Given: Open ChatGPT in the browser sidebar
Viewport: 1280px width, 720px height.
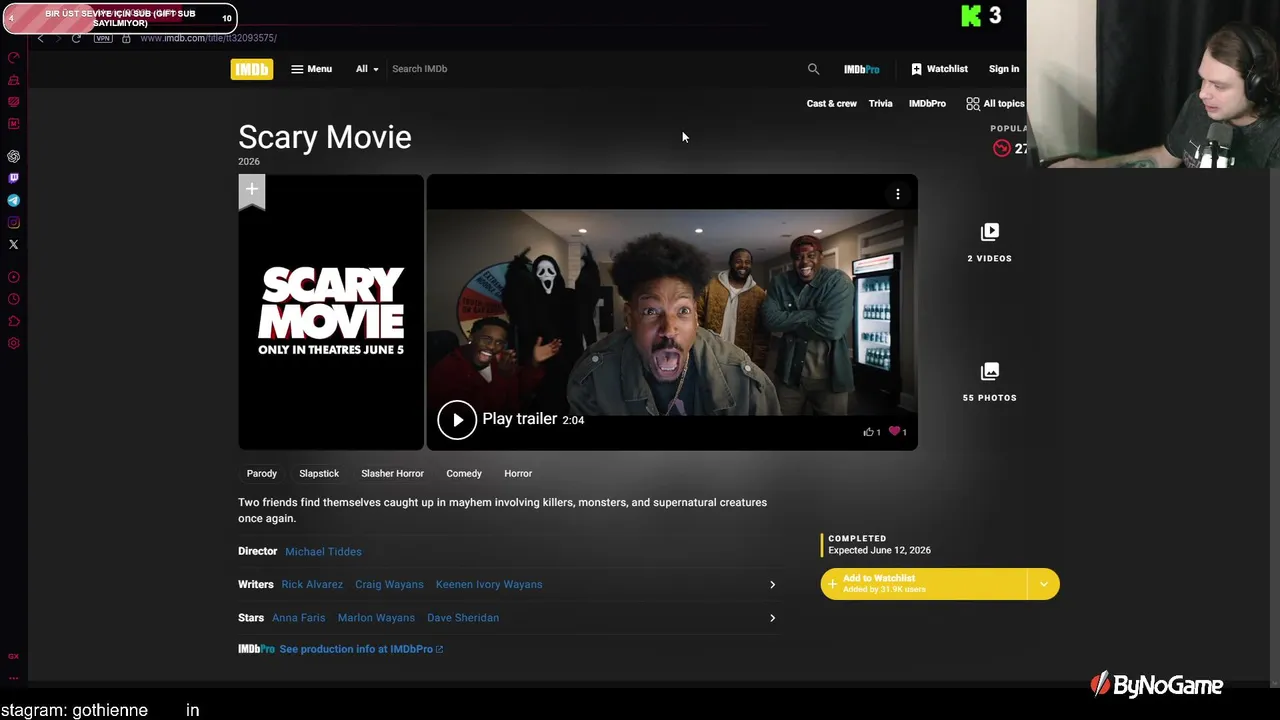Looking at the screenshot, I should [x=14, y=156].
